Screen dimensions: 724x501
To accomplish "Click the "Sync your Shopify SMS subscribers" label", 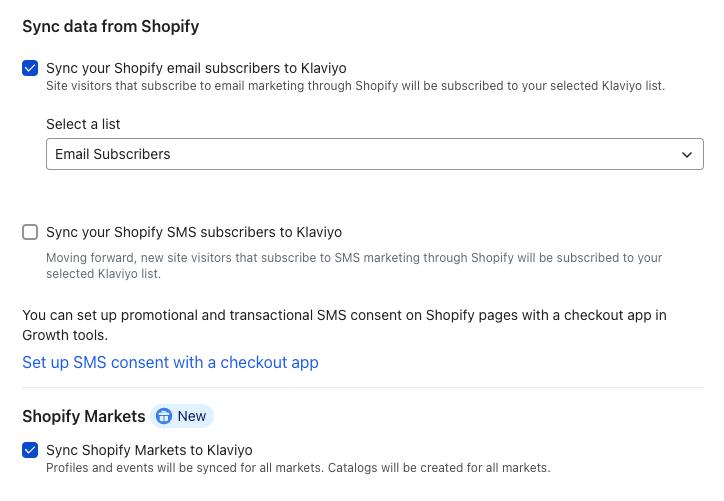I will 194,232.
